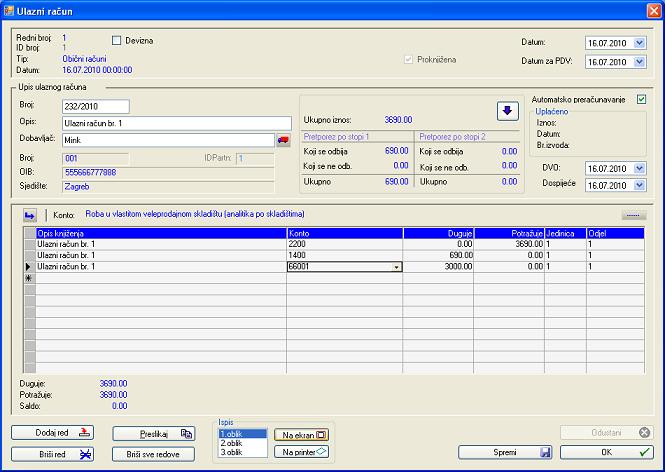Click the OIB field 555666777888
The height and width of the screenshot is (472, 665).
click(168, 173)
